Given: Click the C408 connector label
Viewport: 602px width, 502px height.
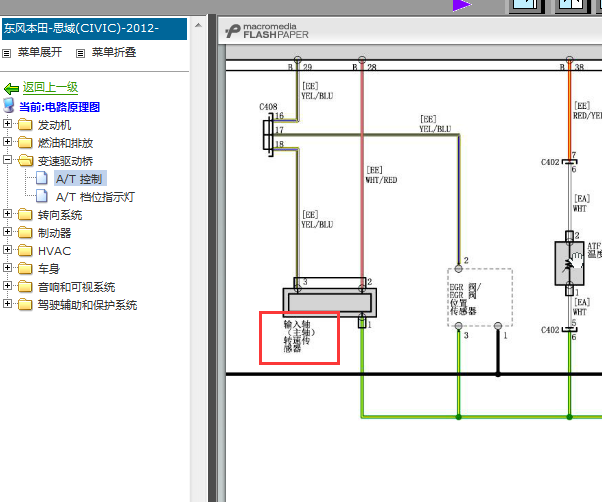Looking at the screenshot, I should click(x=268, y=107).
